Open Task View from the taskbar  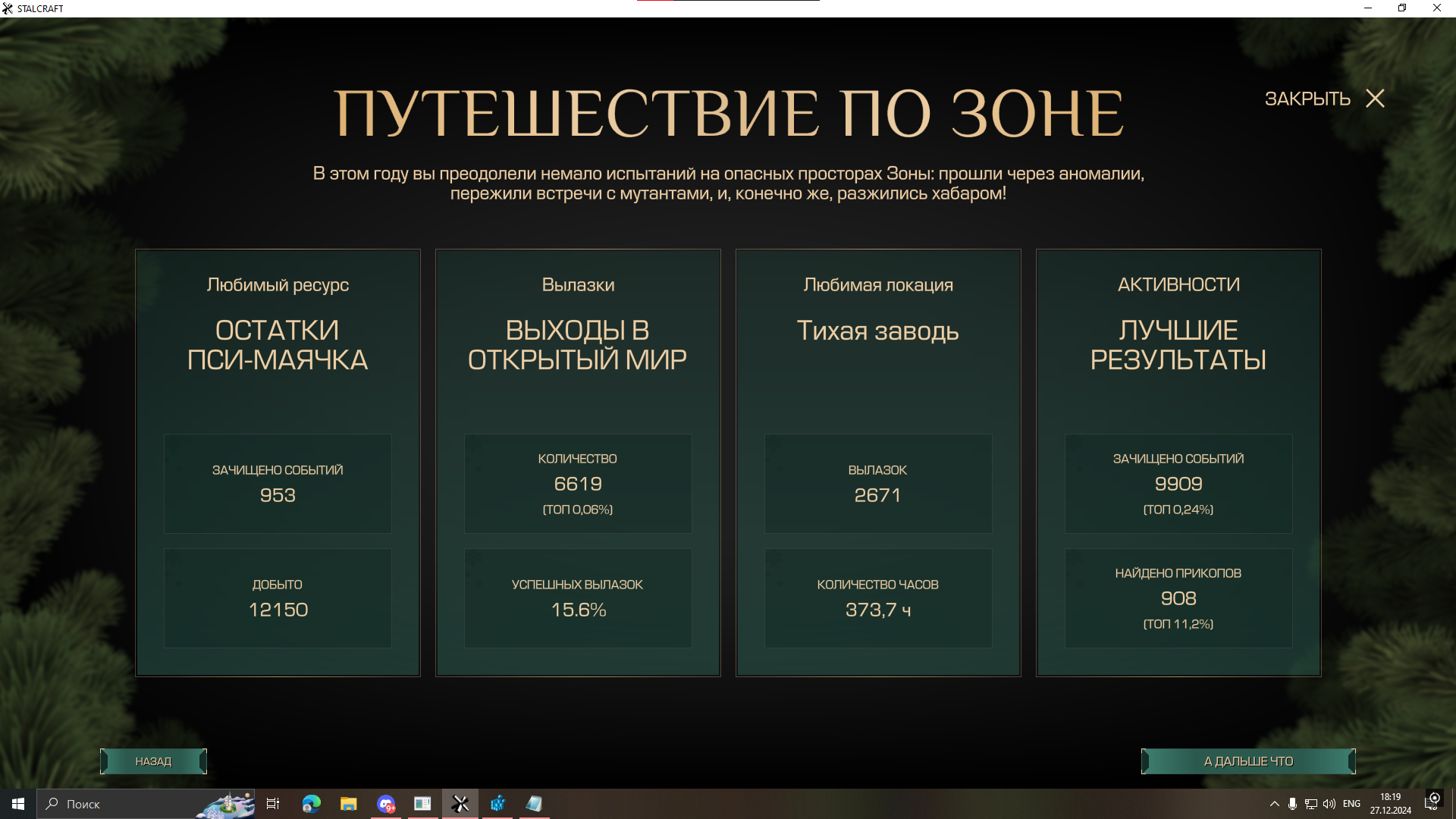pyautogui.click(x=273, y=804)
